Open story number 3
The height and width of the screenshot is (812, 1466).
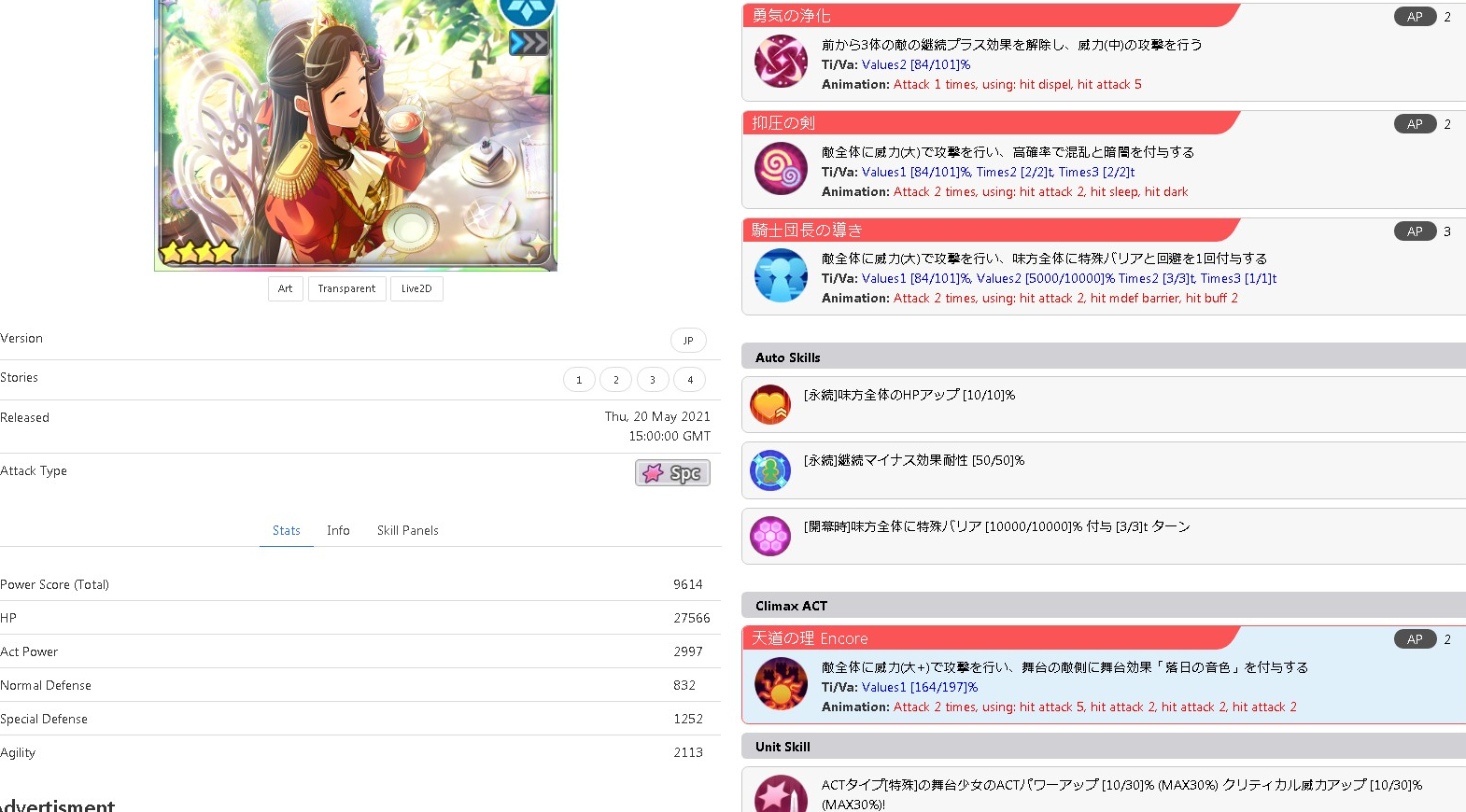click(x=653, y=380)
